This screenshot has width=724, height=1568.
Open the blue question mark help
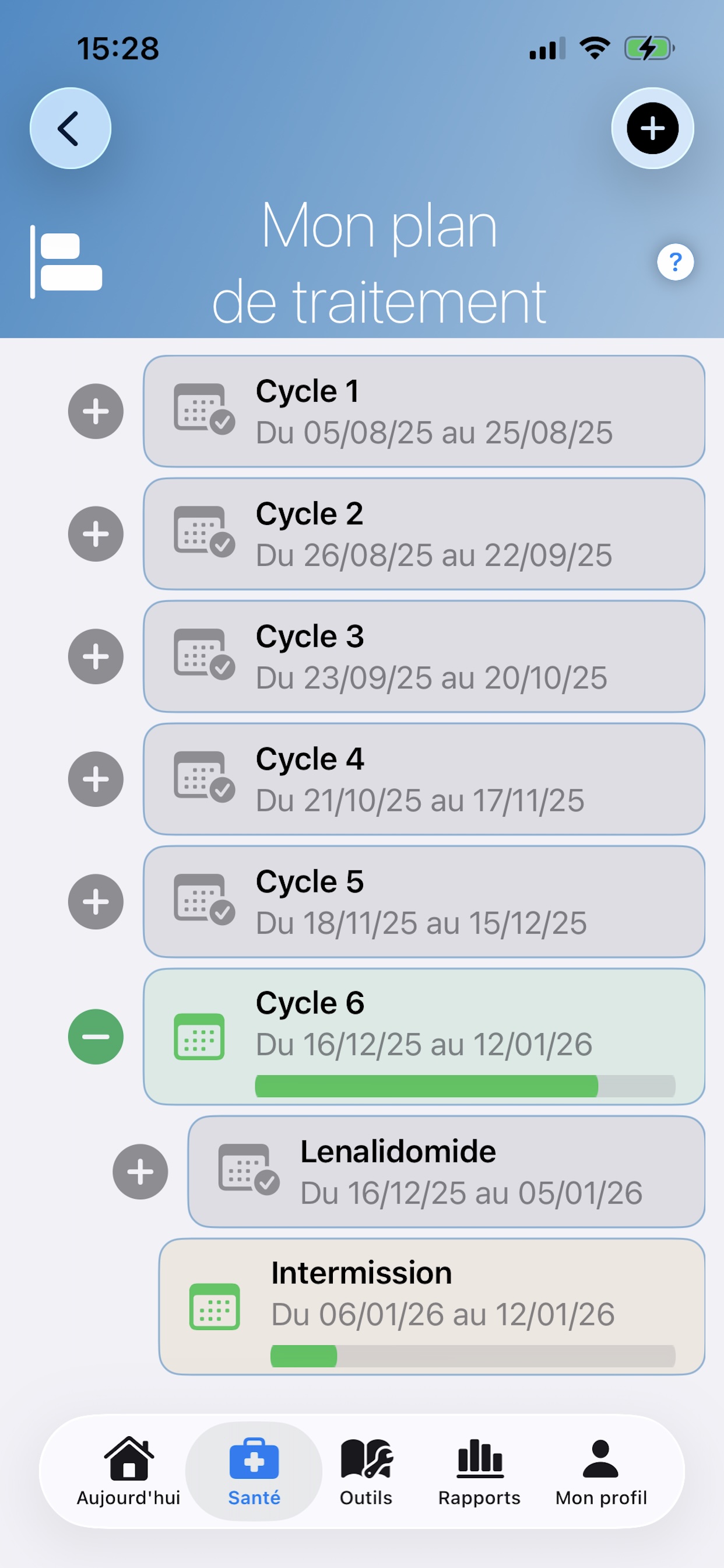pyautogui.click(x=674, y=262)
